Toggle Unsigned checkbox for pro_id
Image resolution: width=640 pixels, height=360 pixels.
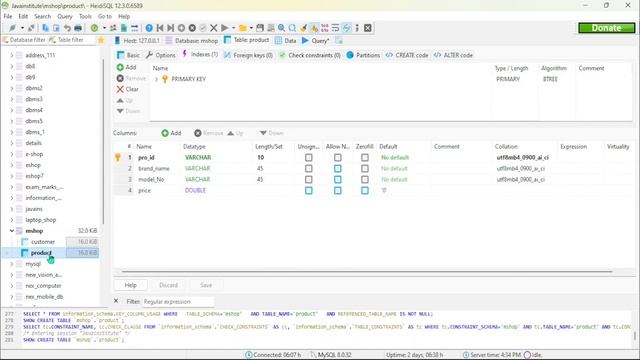tap(309, 157)
